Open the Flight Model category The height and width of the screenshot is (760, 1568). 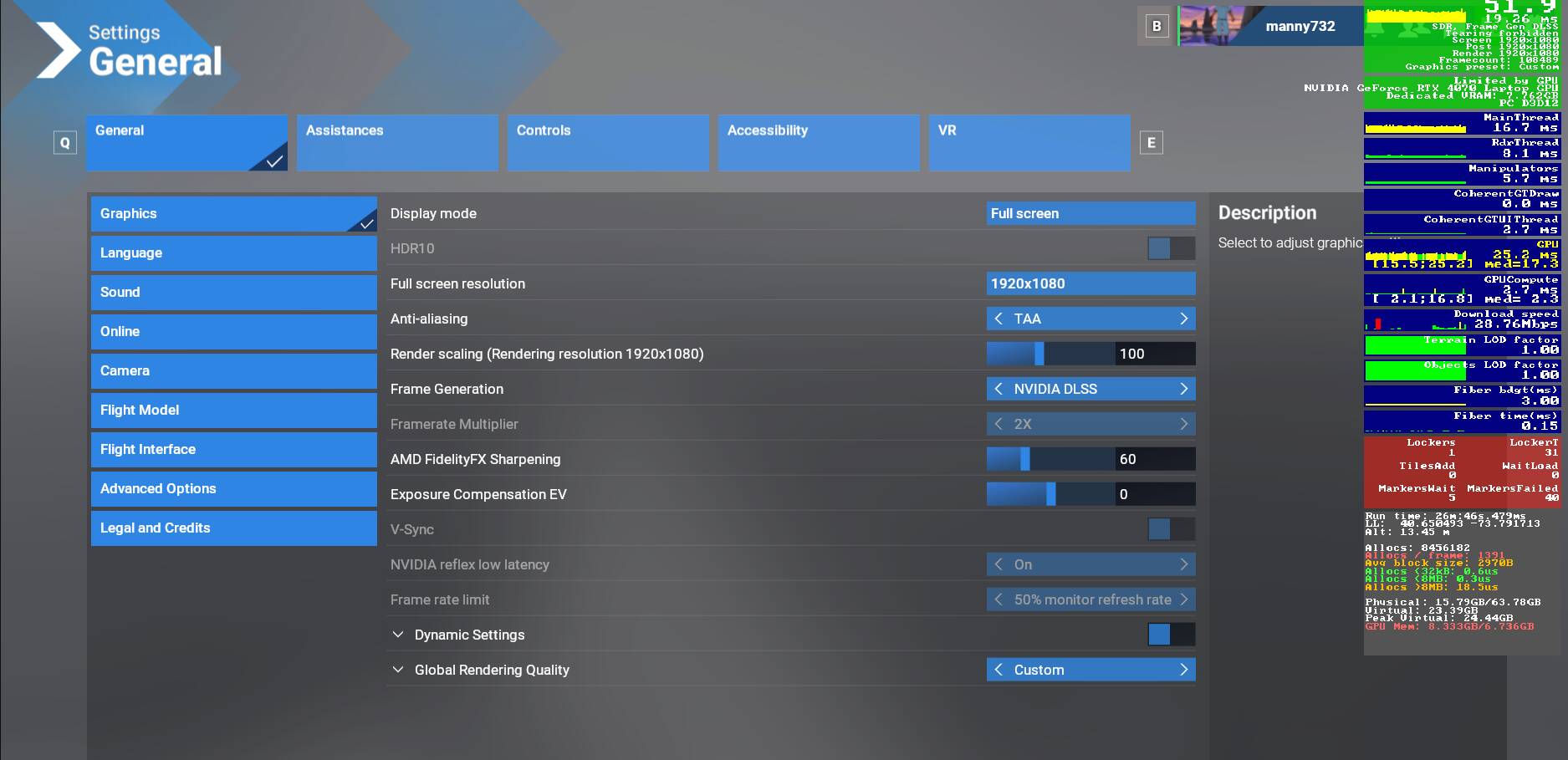[234, 411]
